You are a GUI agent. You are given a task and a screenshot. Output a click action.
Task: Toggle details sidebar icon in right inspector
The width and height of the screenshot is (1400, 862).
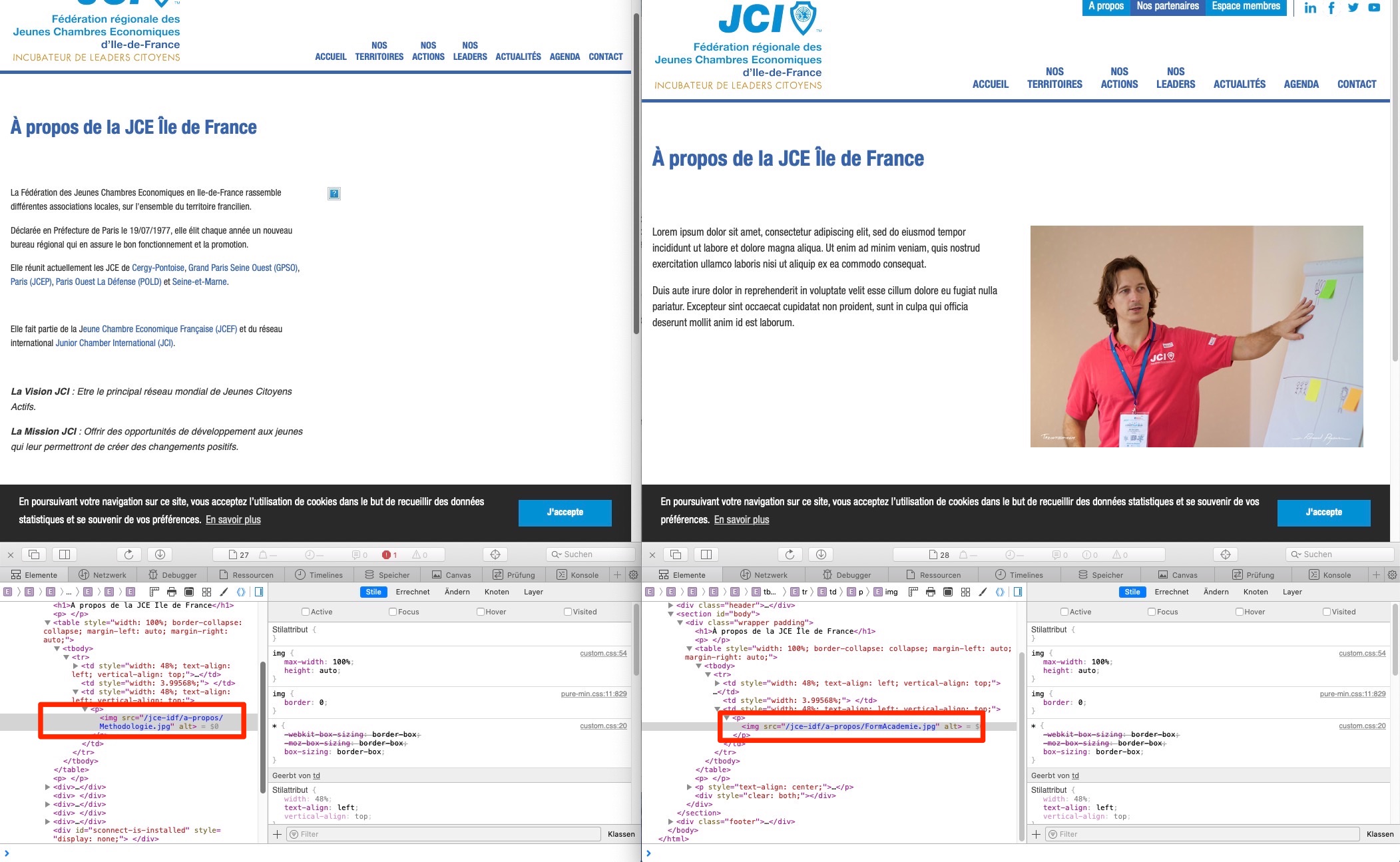(x=1018, y=592)
